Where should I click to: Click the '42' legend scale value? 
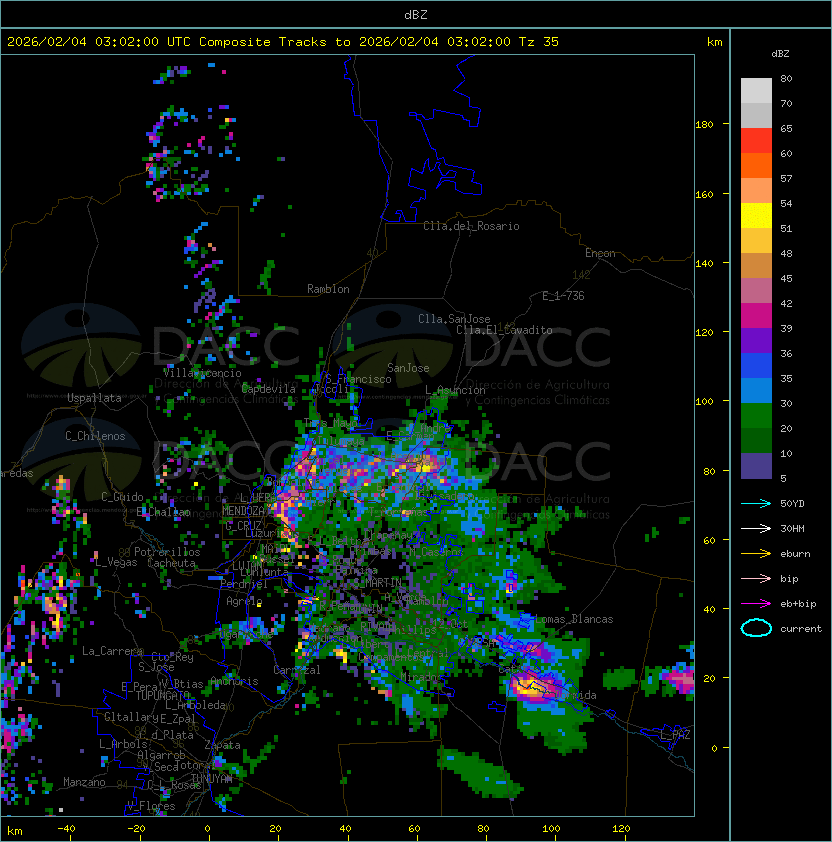point(786,303)
